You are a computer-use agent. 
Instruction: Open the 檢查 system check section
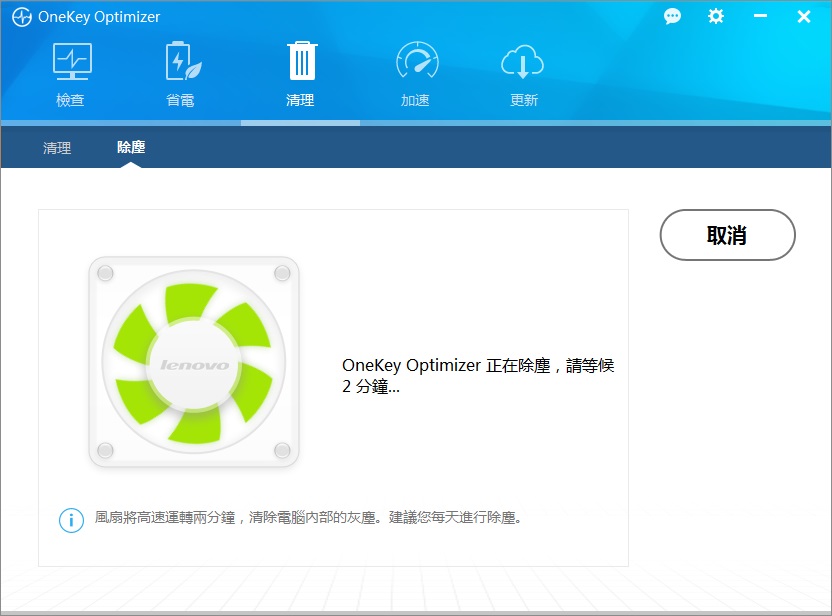point(71,75)
